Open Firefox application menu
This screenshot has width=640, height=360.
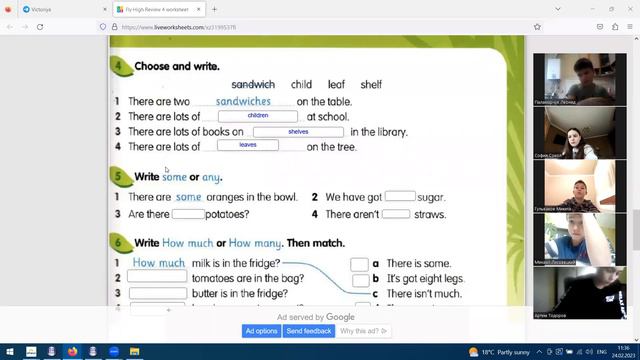click(x=630, y=27)
